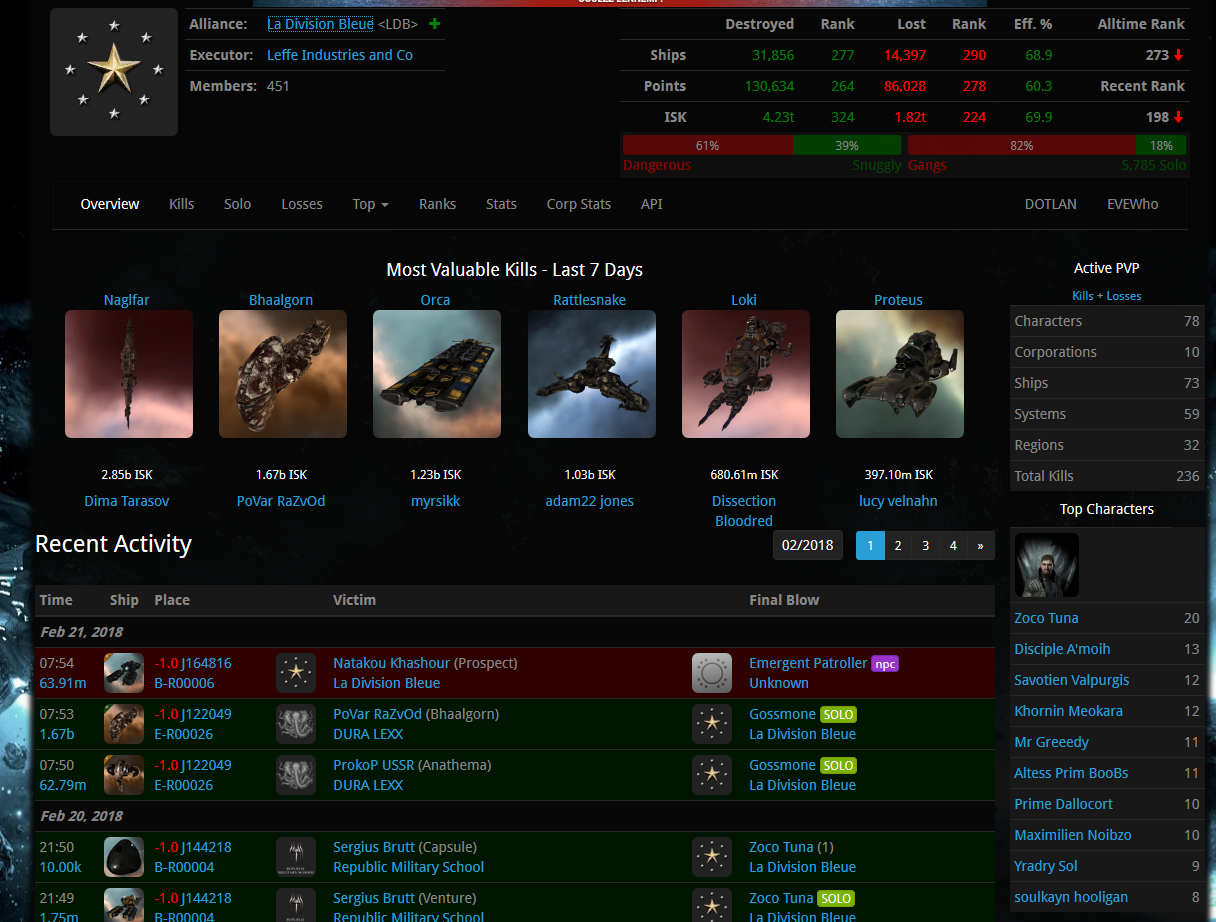Open Dima Tarasov pilot link
This screenshot has height=922, width=1216.
(127, 501)
